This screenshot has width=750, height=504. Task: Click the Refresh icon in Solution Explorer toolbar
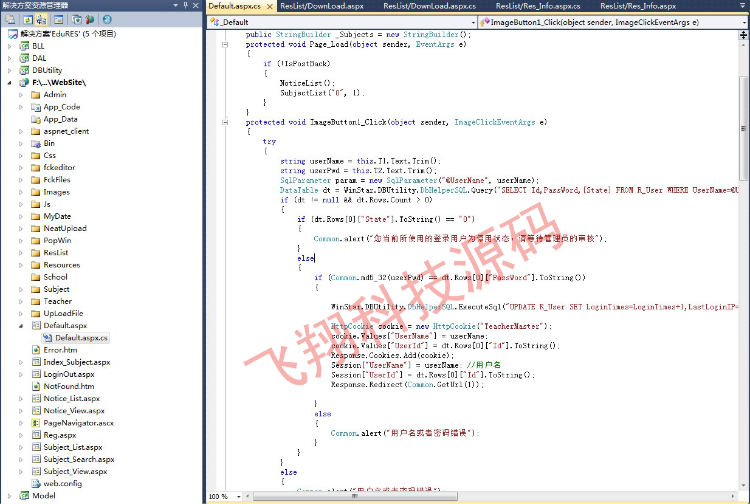click(x=28, y=20)
